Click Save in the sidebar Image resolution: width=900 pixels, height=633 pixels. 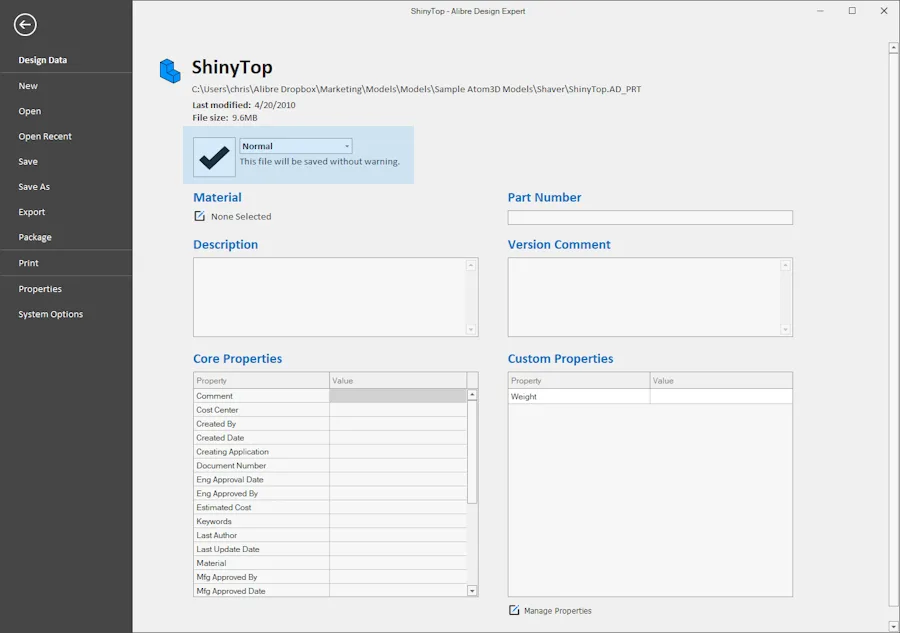(28, 161)
